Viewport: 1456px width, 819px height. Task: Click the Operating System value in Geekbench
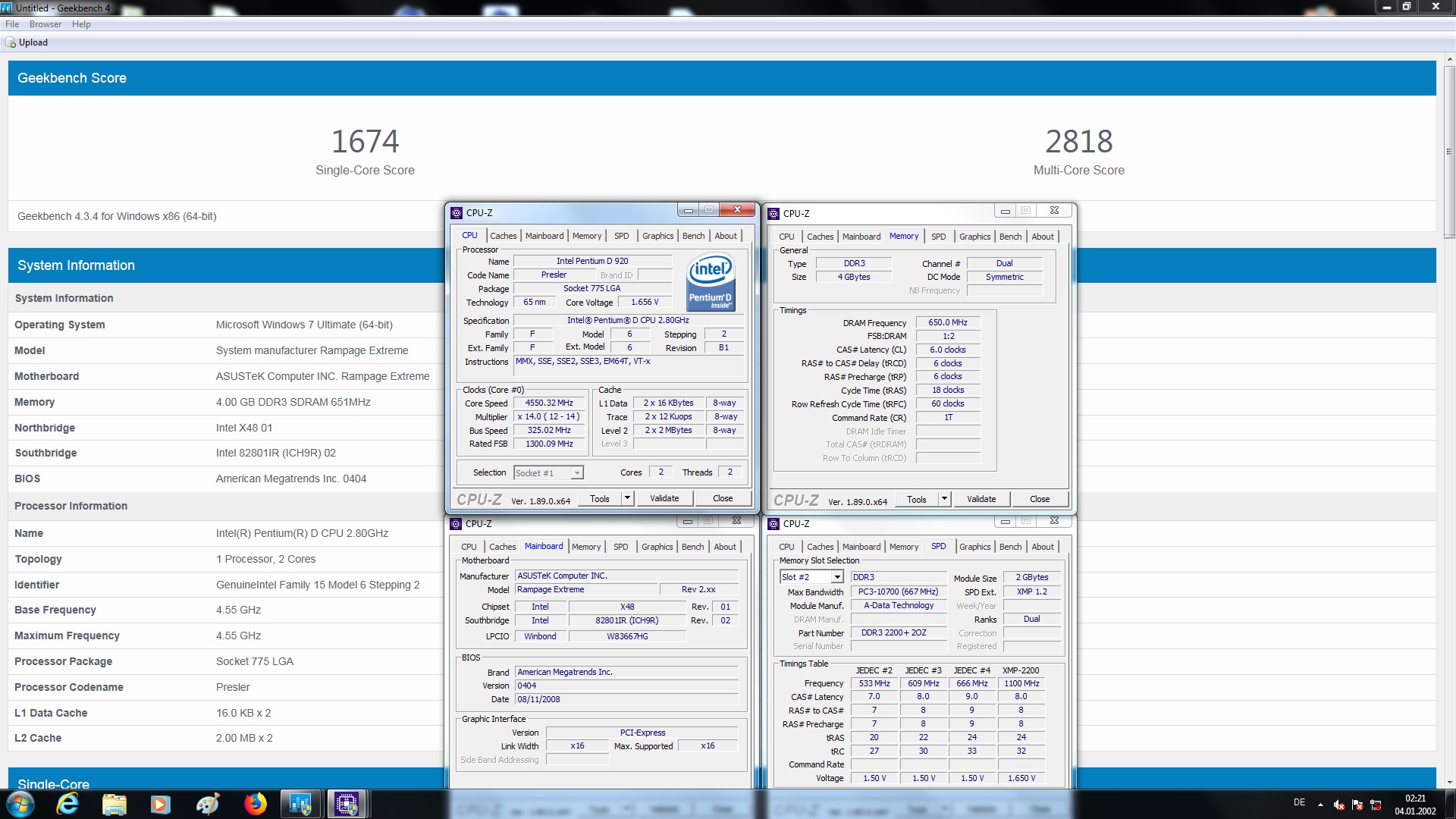coord(304,325)
